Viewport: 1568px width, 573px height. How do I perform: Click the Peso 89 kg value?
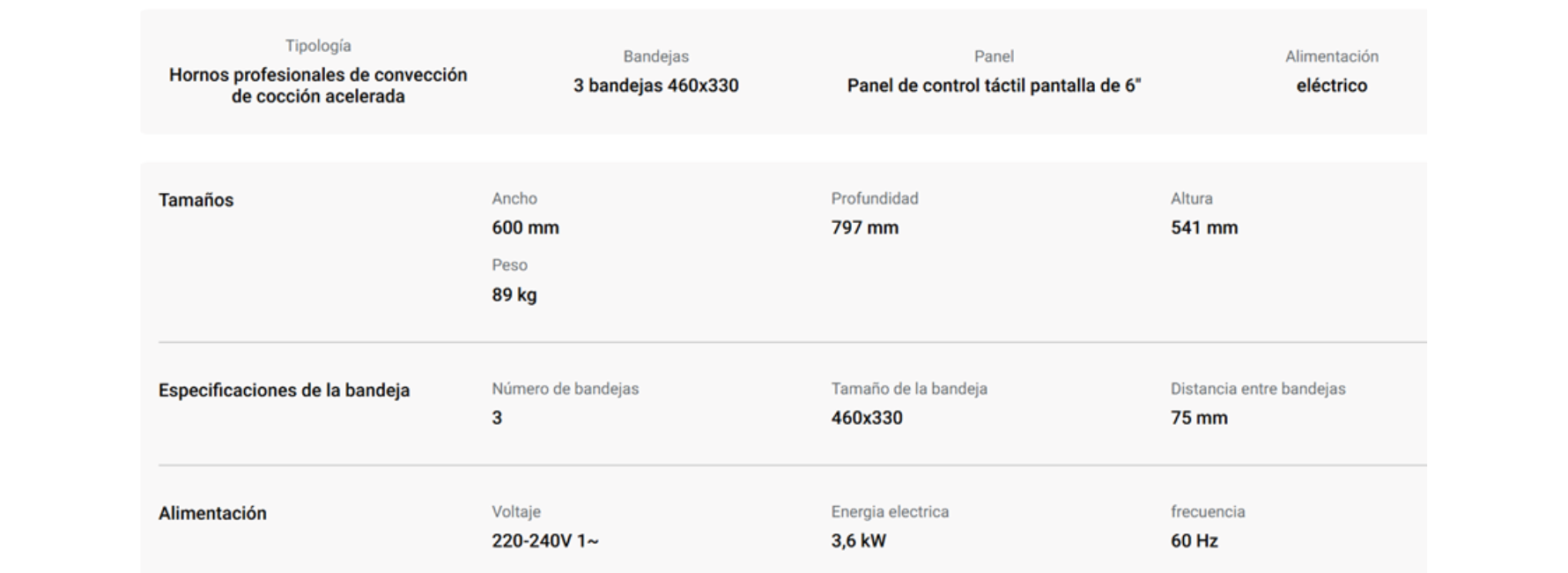click(514, 294)
